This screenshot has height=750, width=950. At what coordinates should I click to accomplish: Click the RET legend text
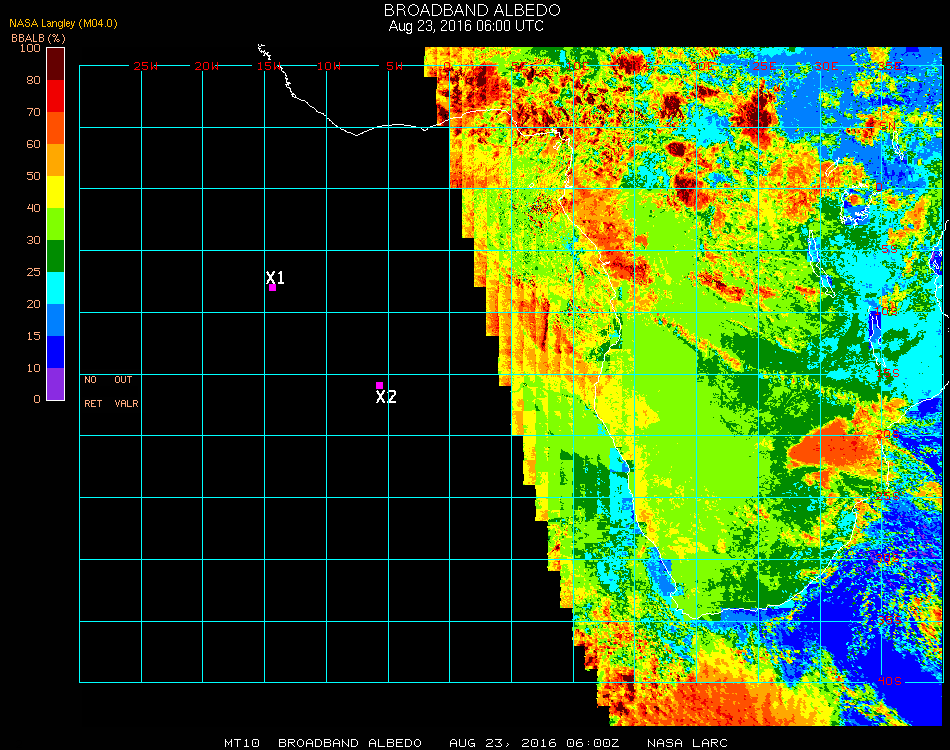pos(92,404)
